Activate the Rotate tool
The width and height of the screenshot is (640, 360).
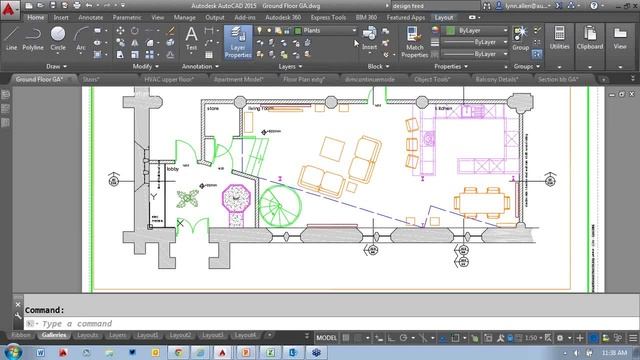pyautogui.click(x=135, y=31)
